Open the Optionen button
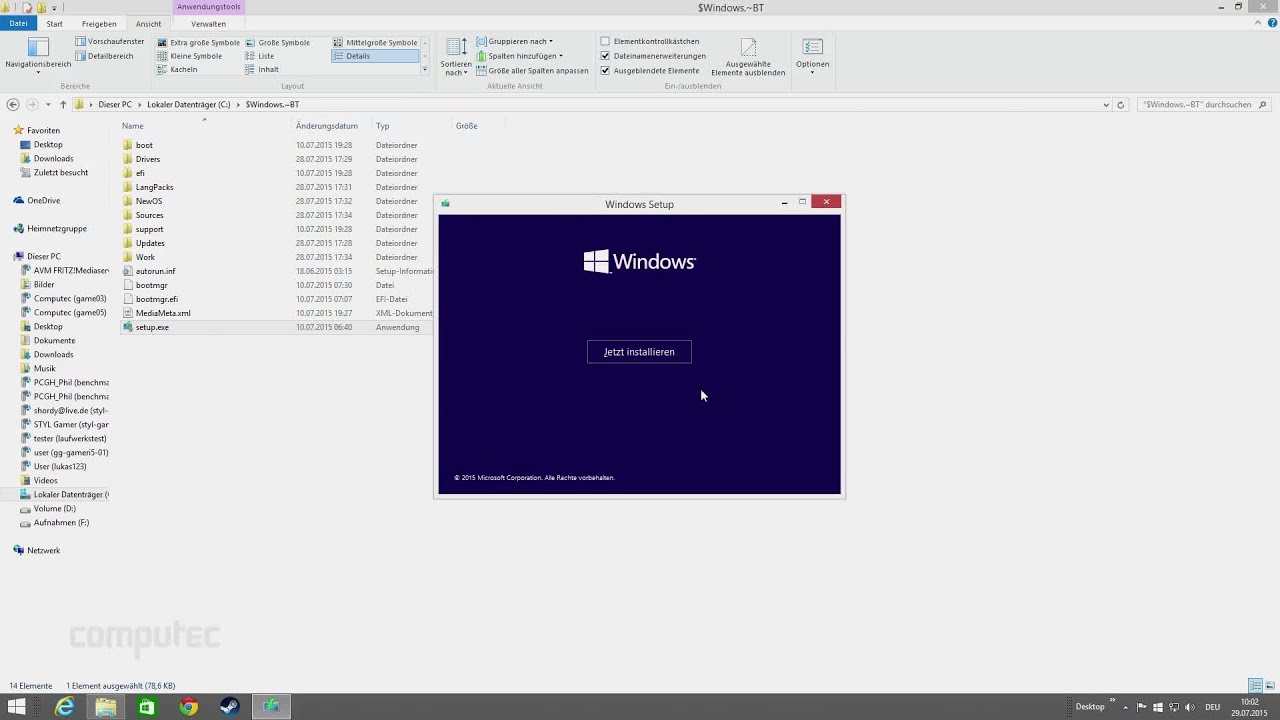The image size is (1280, 720). (812, 56)
